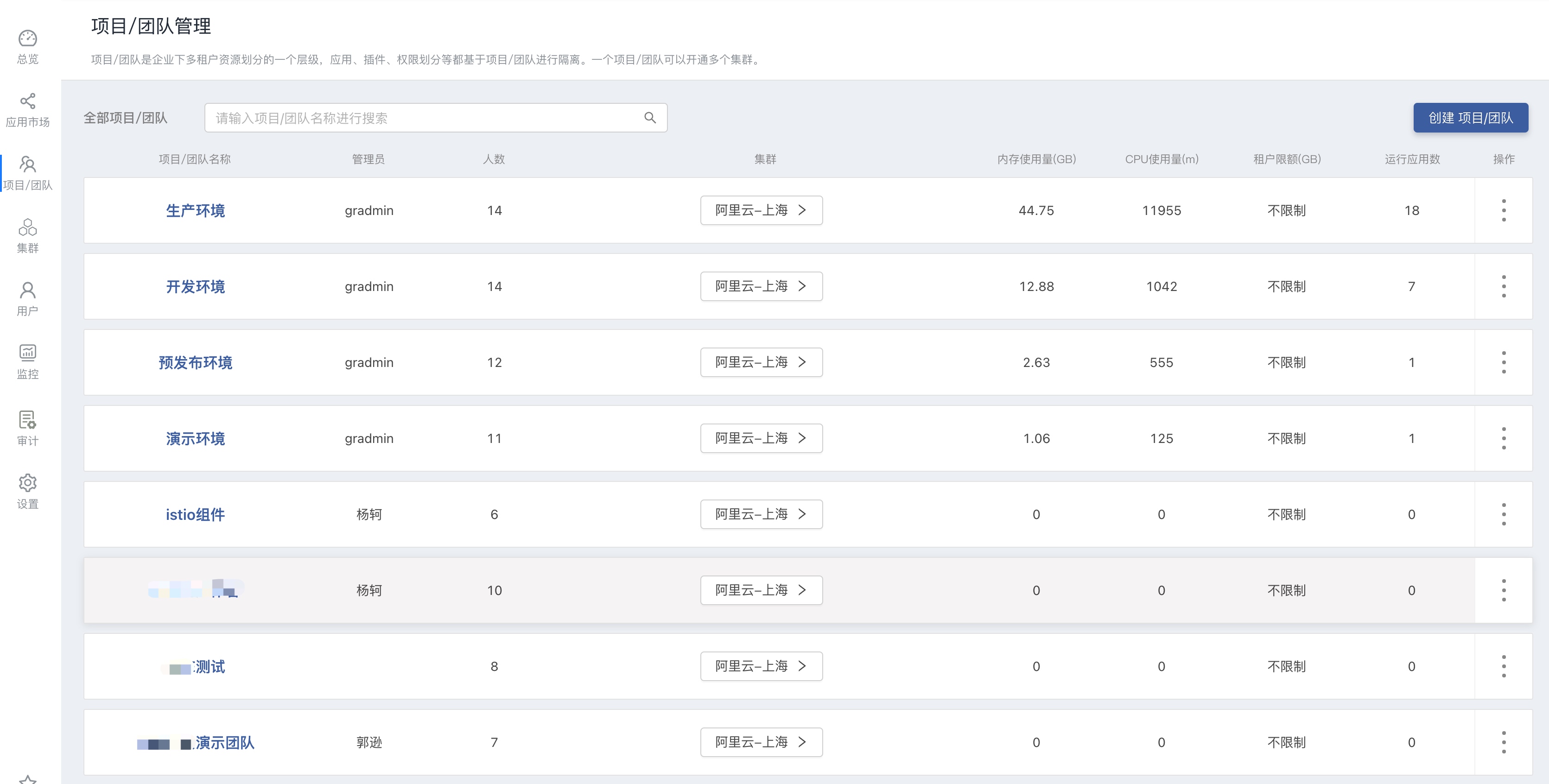Open actions menu for 10-member 杨轲 row

tap(1503, 590)
